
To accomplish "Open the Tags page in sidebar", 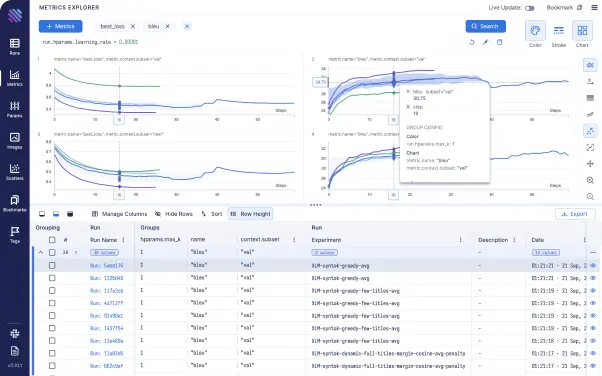I will click(15, 234).
